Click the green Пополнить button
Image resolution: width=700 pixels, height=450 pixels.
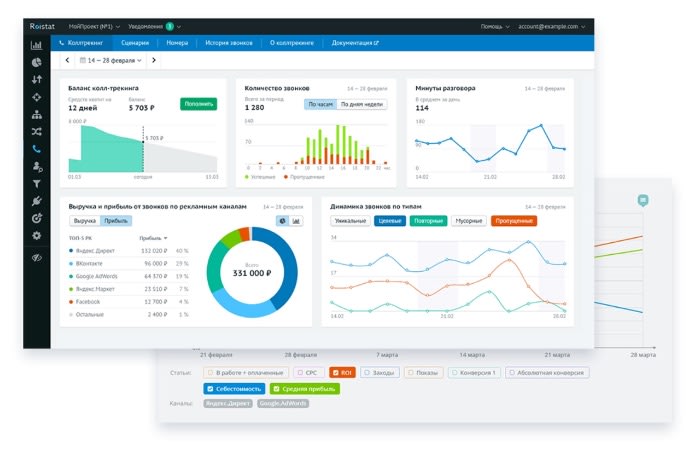point(198,104)
